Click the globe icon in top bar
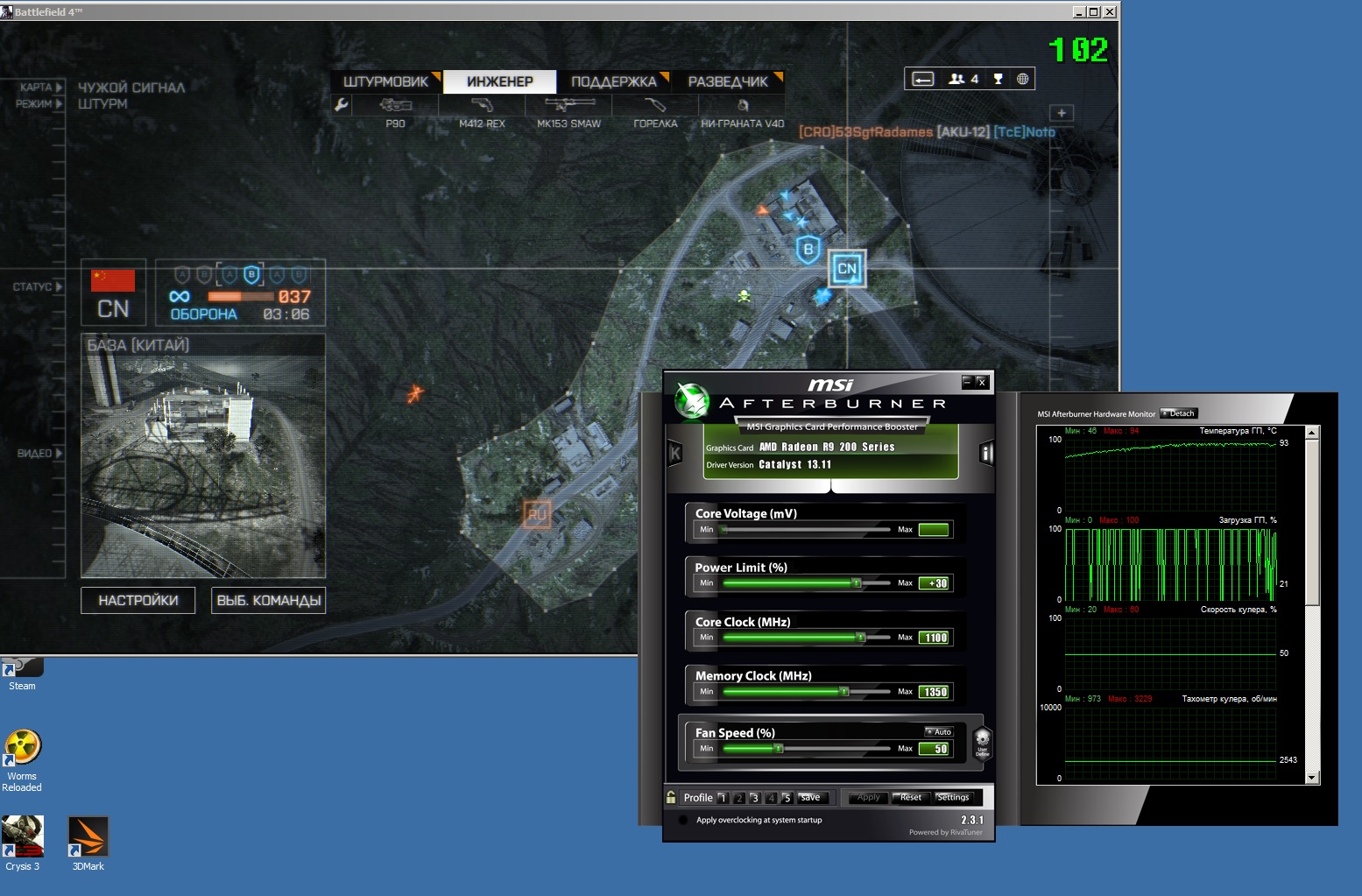Screen dimensions: 1362x896 (x=1022, y=79)
